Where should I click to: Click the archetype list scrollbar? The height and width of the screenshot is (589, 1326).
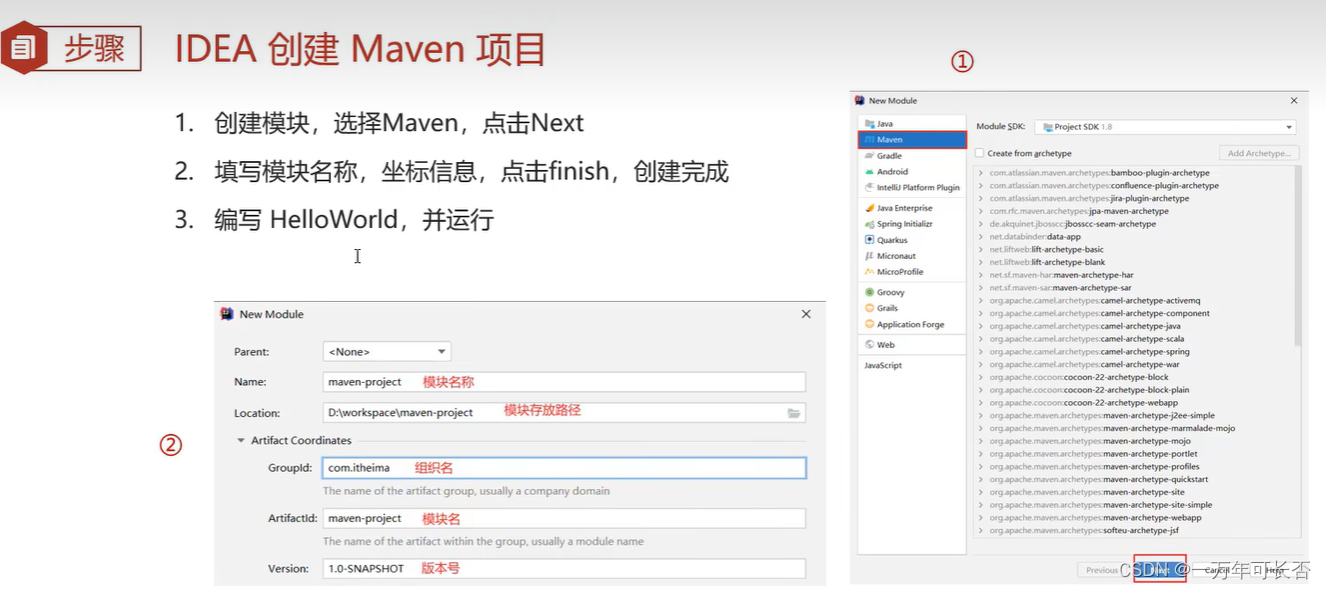1298,256
